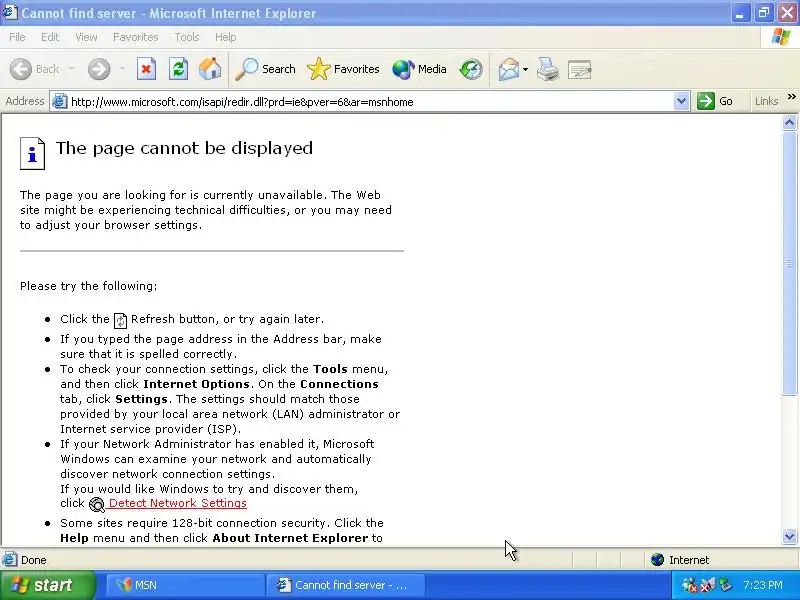Open the Address bar dropdown list

pos(681,101)
